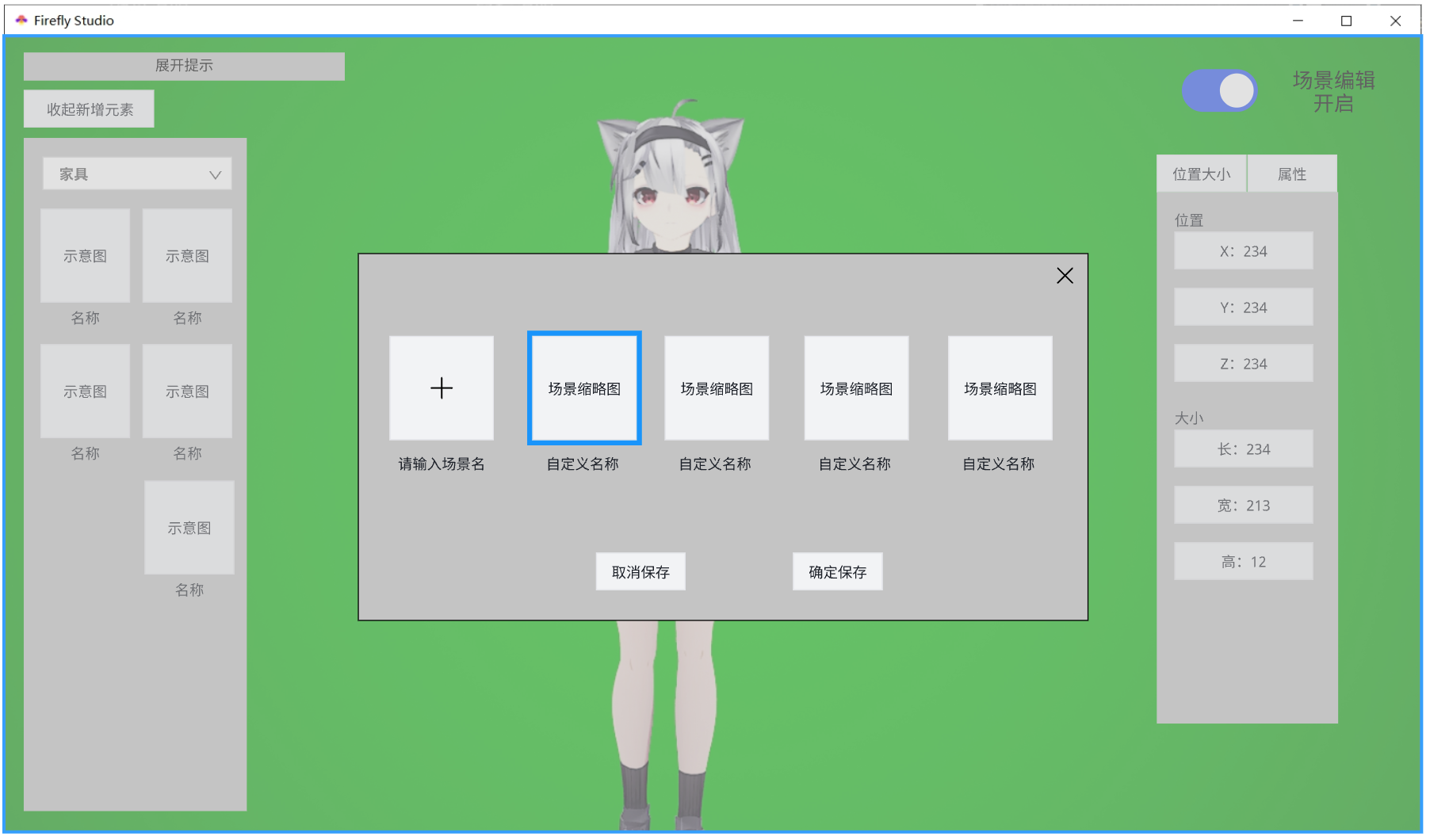Click the 取消保存 button
The width and height of the screenshot is (1430, 840).
tap(640, 571)
